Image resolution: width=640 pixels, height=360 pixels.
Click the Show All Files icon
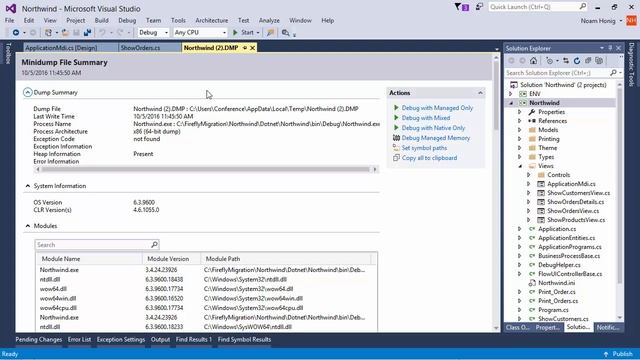pos(599,61)
